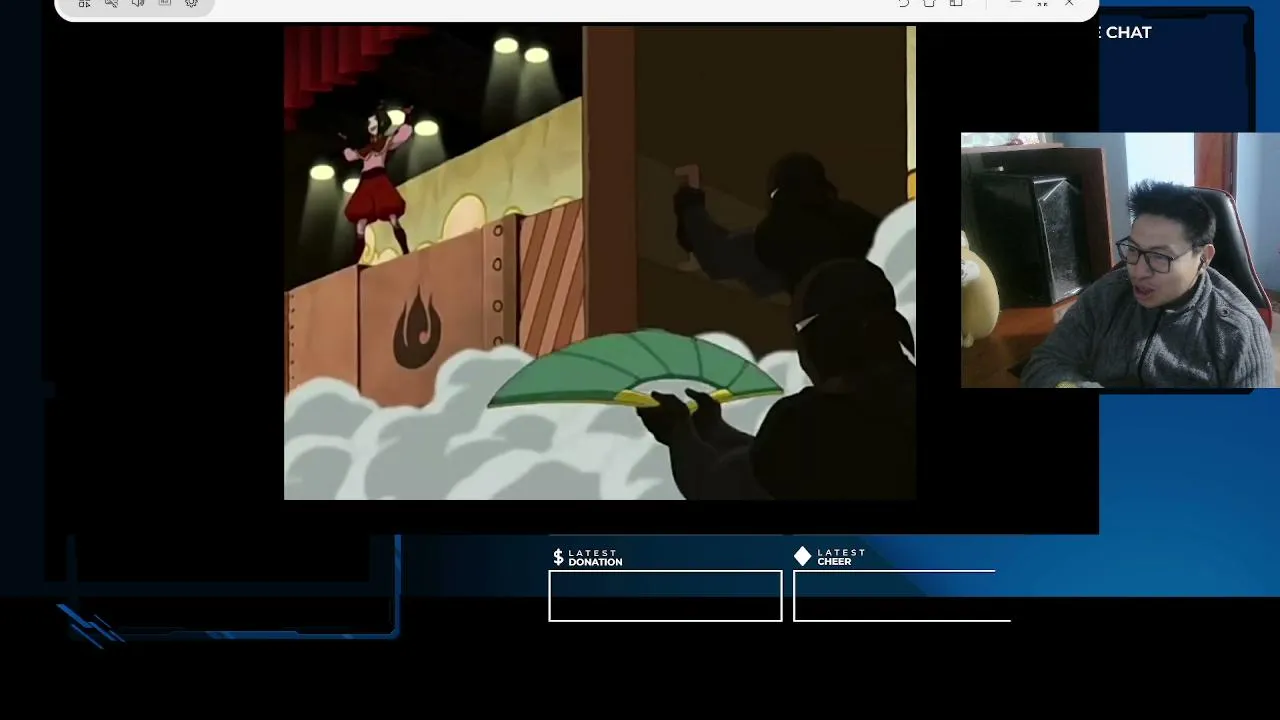Click the "LATEST DONATION" label
Screen dimensions: 1280x720
595,557
